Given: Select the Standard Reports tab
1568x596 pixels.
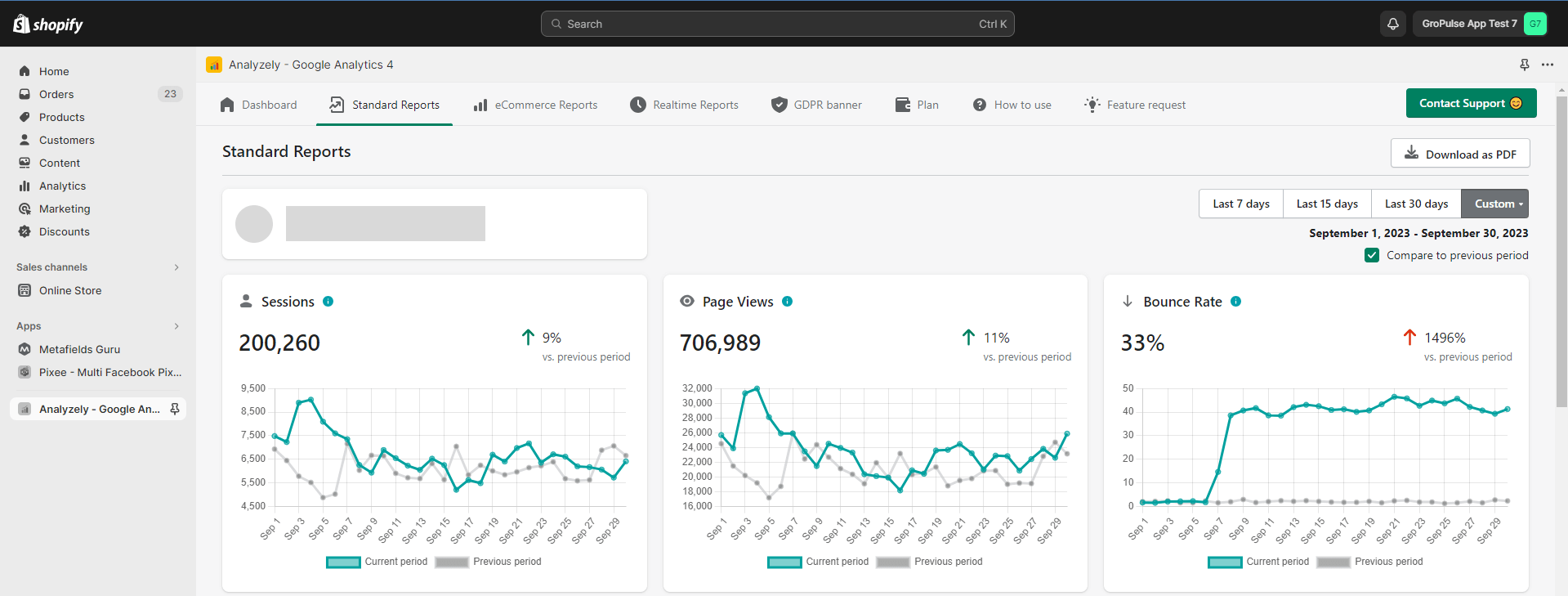Looking at the screenshot, I should tap(384, 105).
